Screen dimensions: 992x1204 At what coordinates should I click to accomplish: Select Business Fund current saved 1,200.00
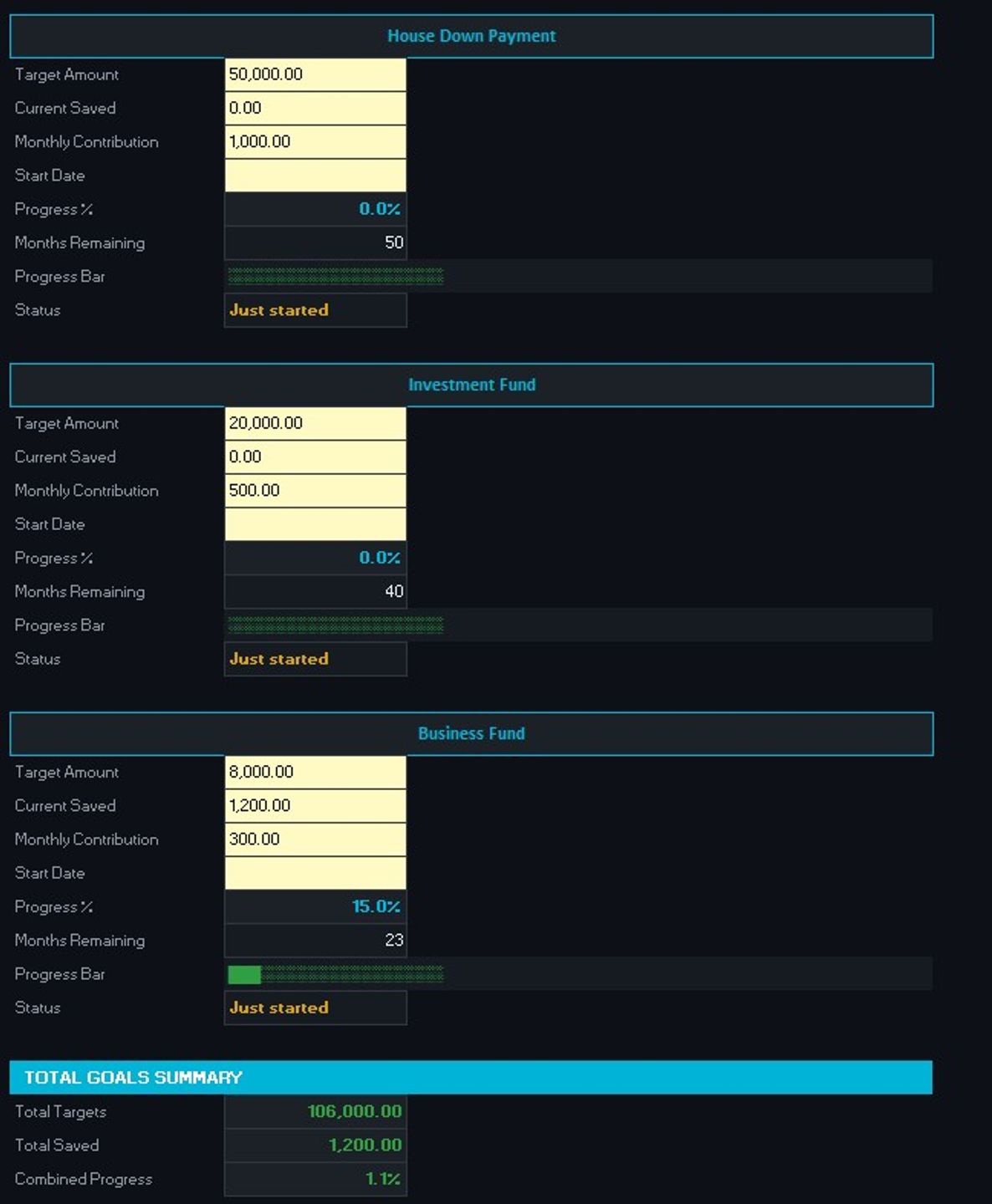pos(315,805)
